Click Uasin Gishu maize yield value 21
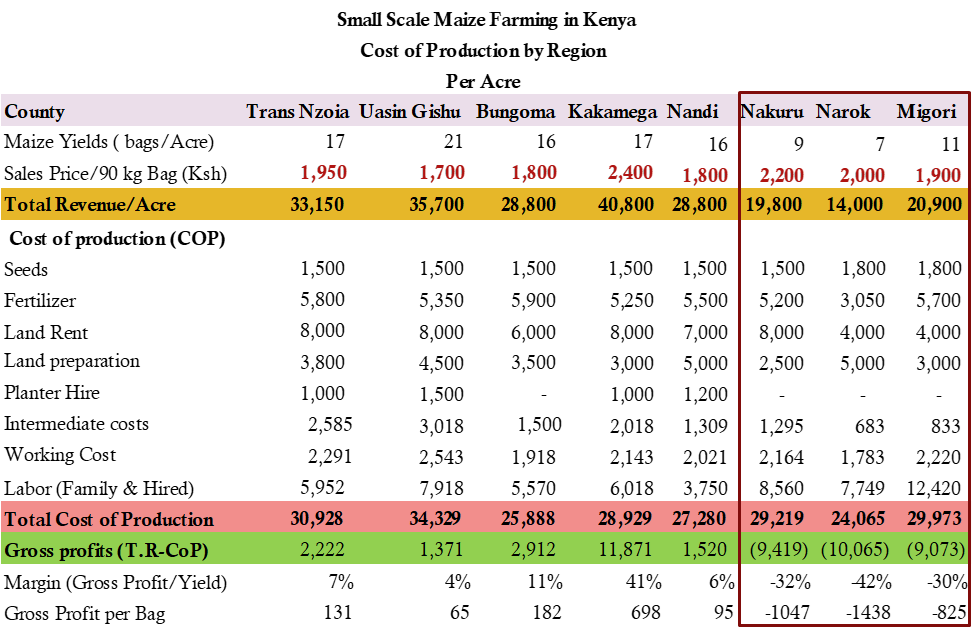The width and height of the screenshot is (972, 628). pyautogui.click(x=454, y=142)
